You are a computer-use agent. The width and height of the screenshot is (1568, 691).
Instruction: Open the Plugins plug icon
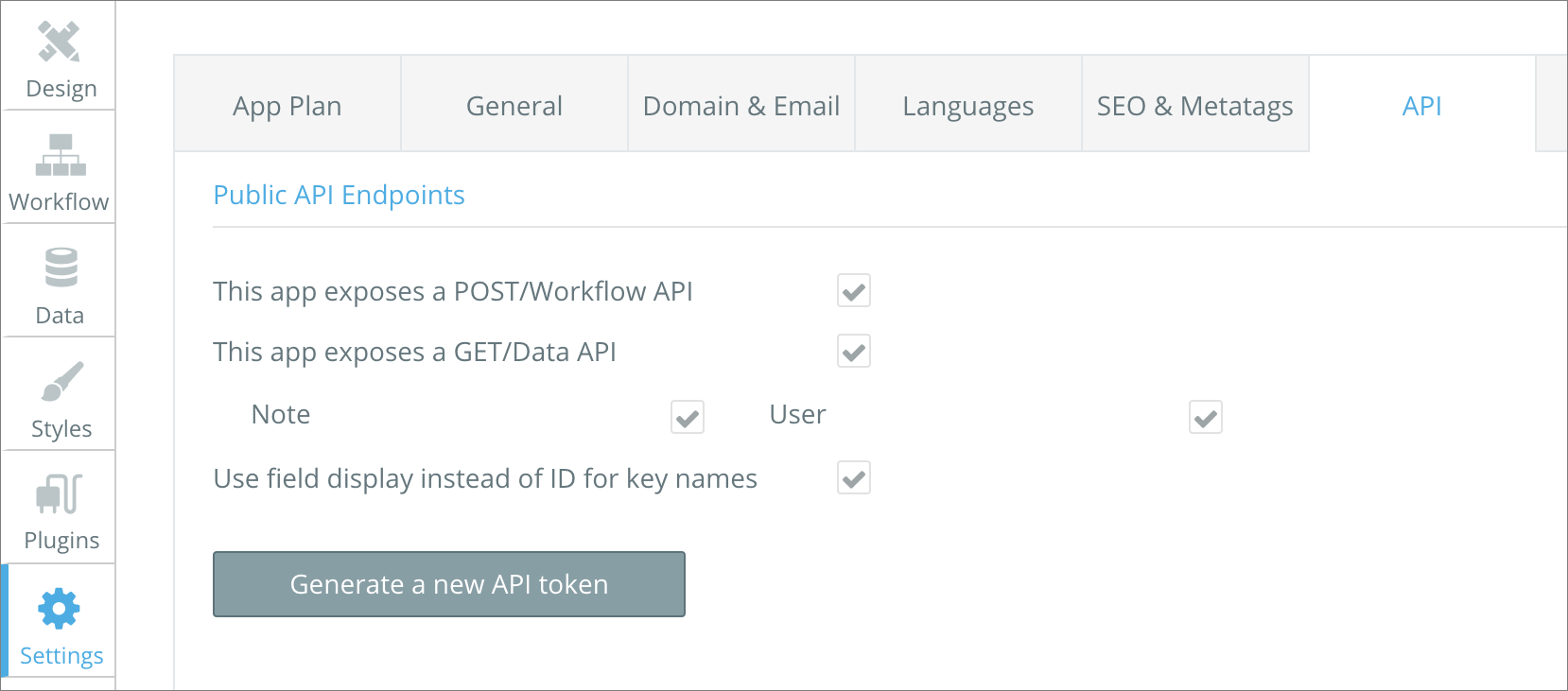pos(60,493)
